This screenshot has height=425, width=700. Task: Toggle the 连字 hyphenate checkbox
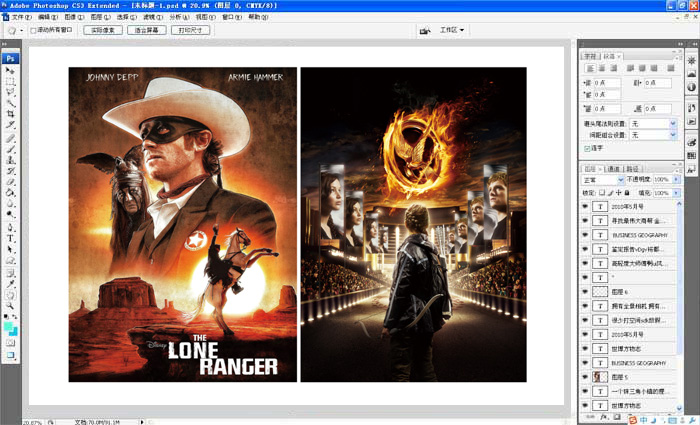coord(587,148)
